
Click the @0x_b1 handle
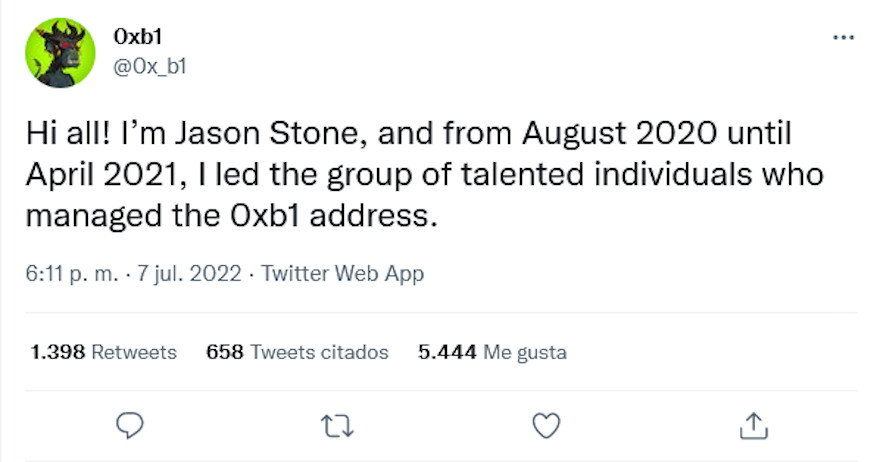150,65
